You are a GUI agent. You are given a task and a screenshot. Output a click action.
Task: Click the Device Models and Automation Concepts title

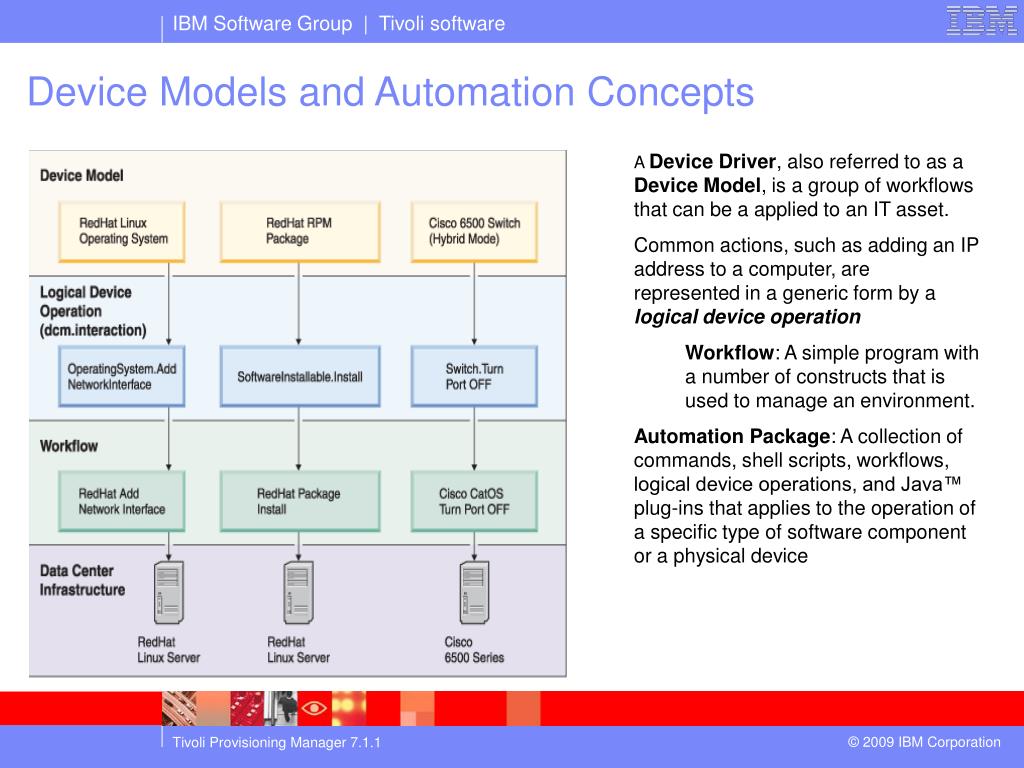coord(391,91)
